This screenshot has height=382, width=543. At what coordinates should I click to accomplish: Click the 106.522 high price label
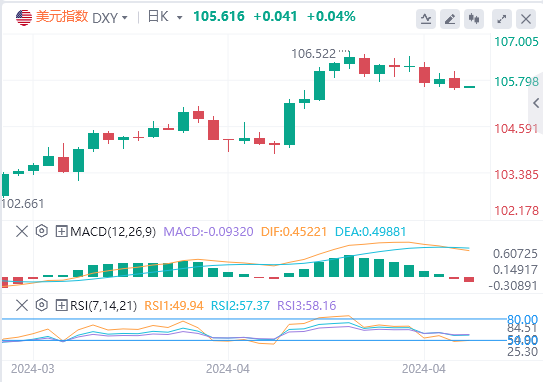(x=314, y=54)
